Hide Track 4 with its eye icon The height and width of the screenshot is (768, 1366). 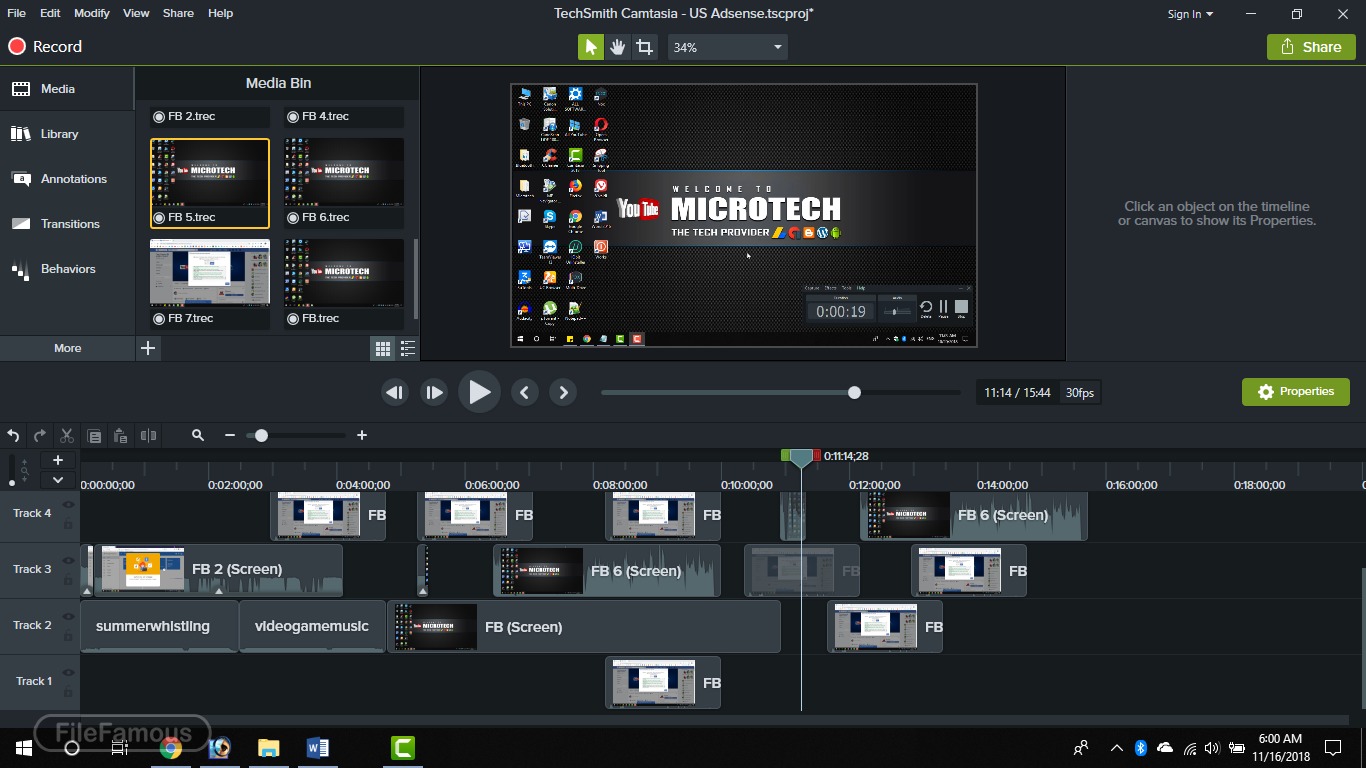(68, 505)
